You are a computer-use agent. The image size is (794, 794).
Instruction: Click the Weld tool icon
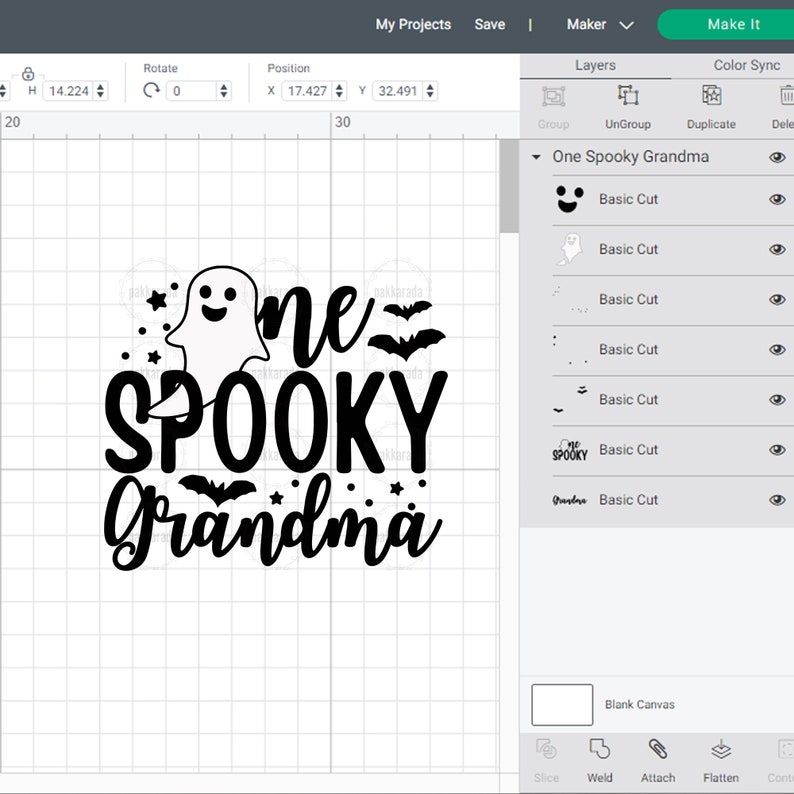(600, 749)
